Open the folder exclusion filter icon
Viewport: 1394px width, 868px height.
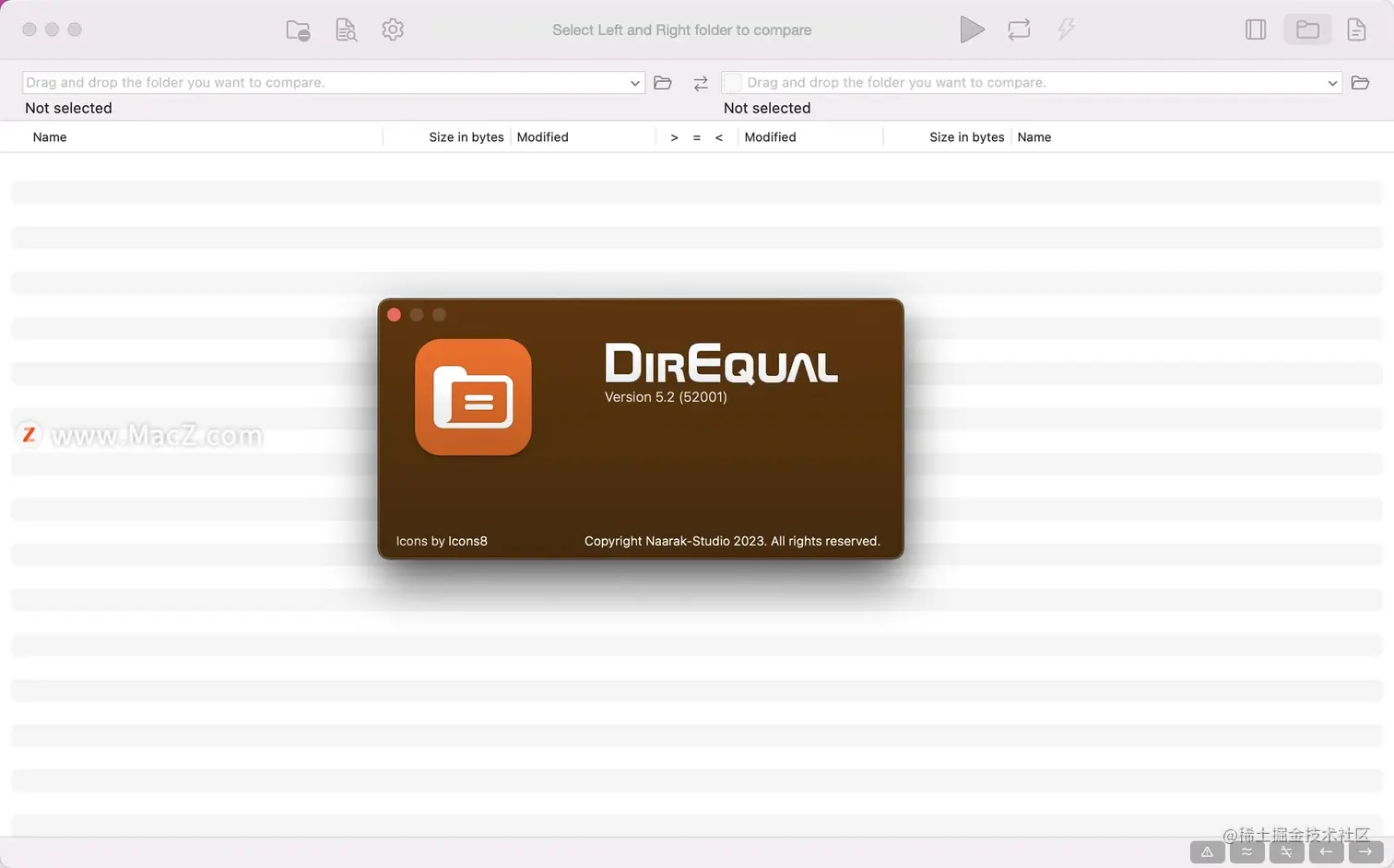298,29
